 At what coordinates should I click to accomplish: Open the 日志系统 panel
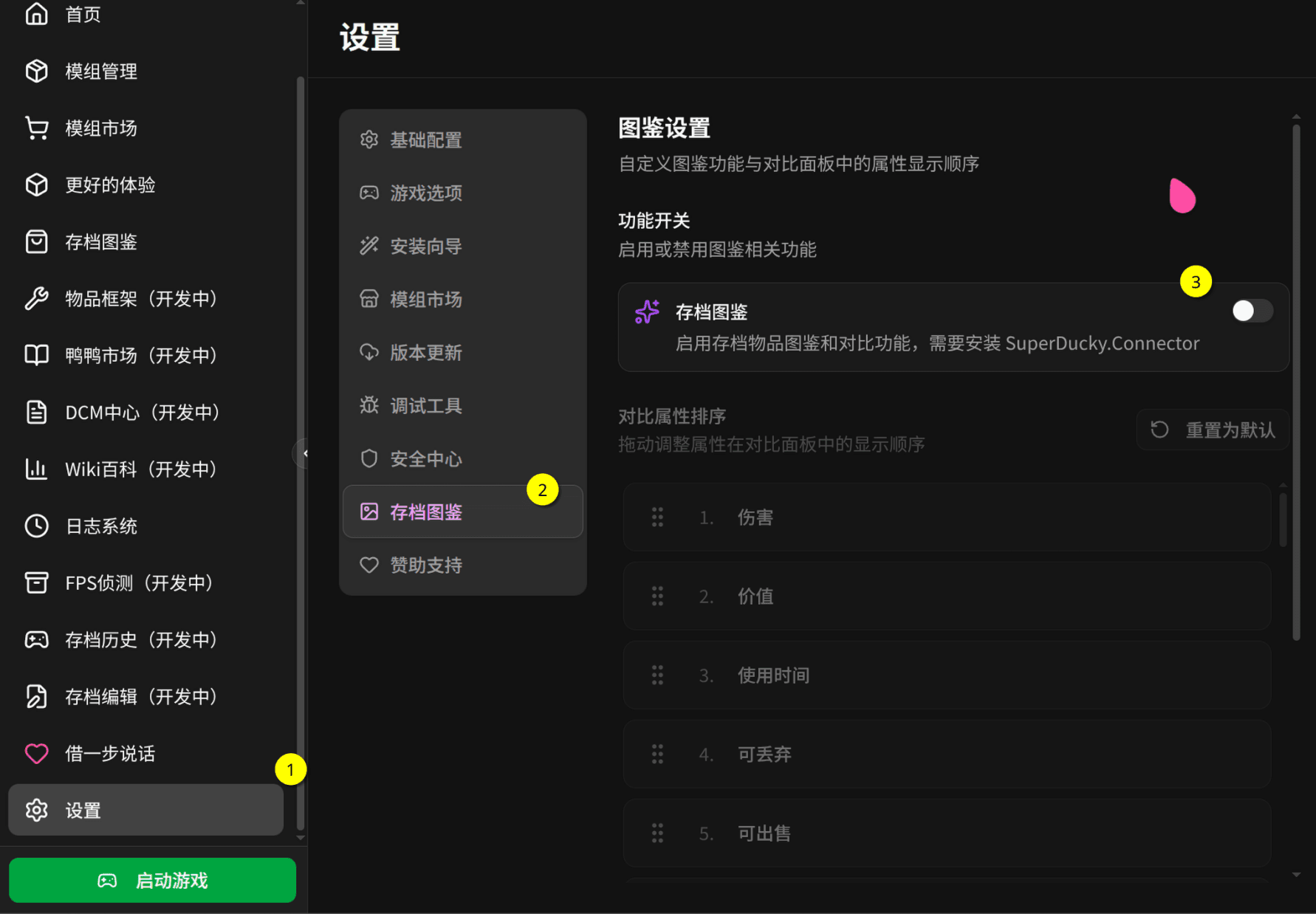click(x=101, y=526)
